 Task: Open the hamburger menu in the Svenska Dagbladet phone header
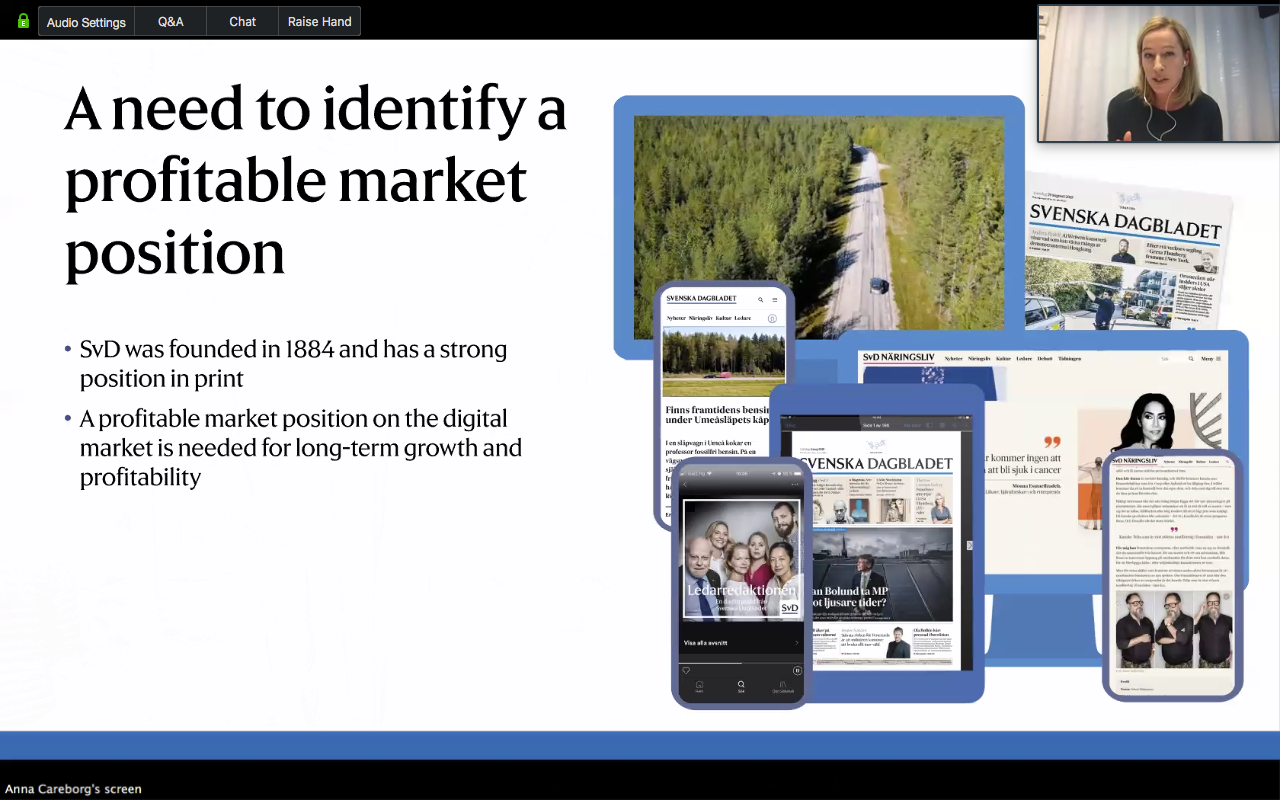774,299
